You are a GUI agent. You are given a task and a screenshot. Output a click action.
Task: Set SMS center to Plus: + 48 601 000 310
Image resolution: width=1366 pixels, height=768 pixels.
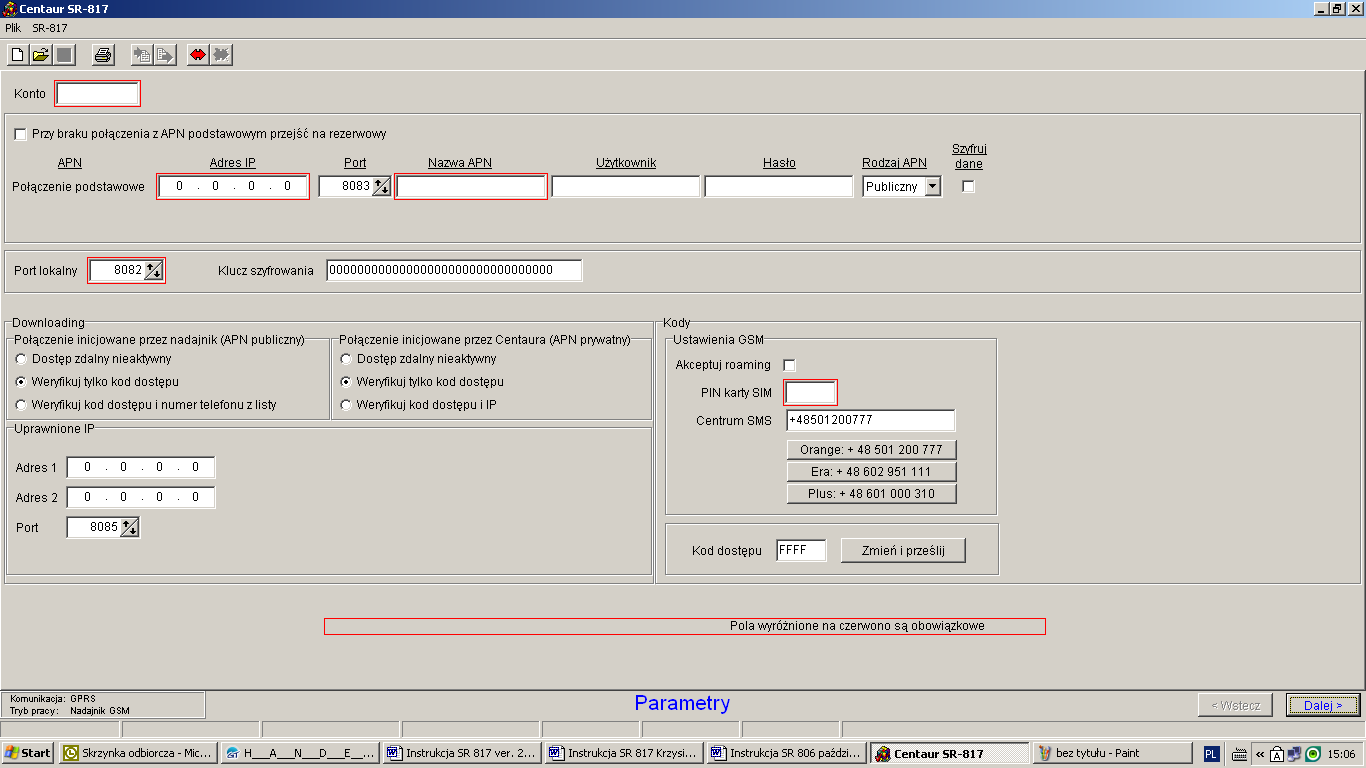[x=871, y=493]
